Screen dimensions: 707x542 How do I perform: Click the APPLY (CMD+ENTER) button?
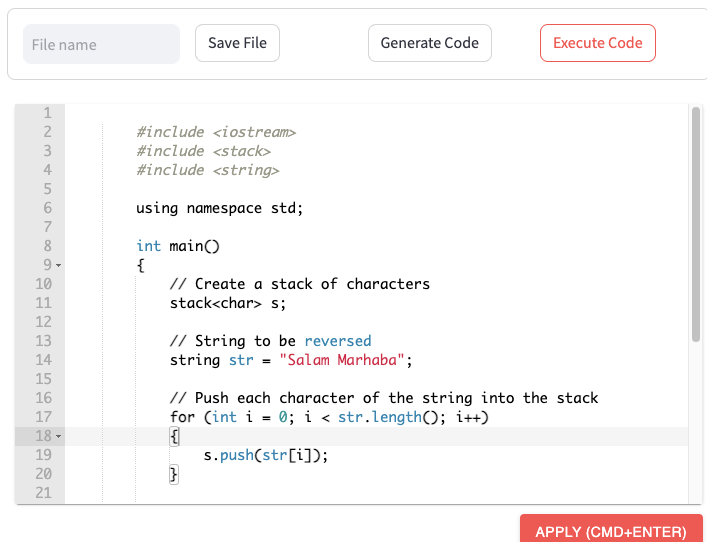pos(610,531)
